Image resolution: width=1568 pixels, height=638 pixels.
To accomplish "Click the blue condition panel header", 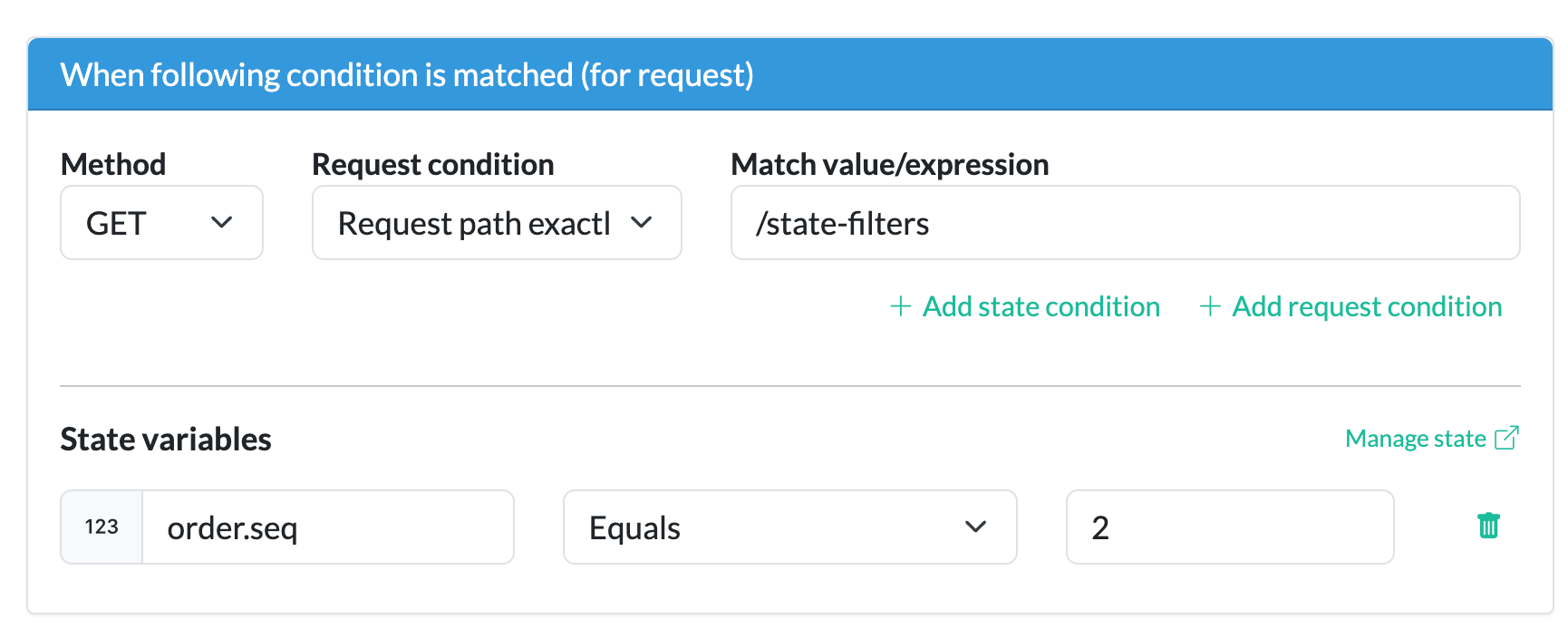I will coord(789,74).
